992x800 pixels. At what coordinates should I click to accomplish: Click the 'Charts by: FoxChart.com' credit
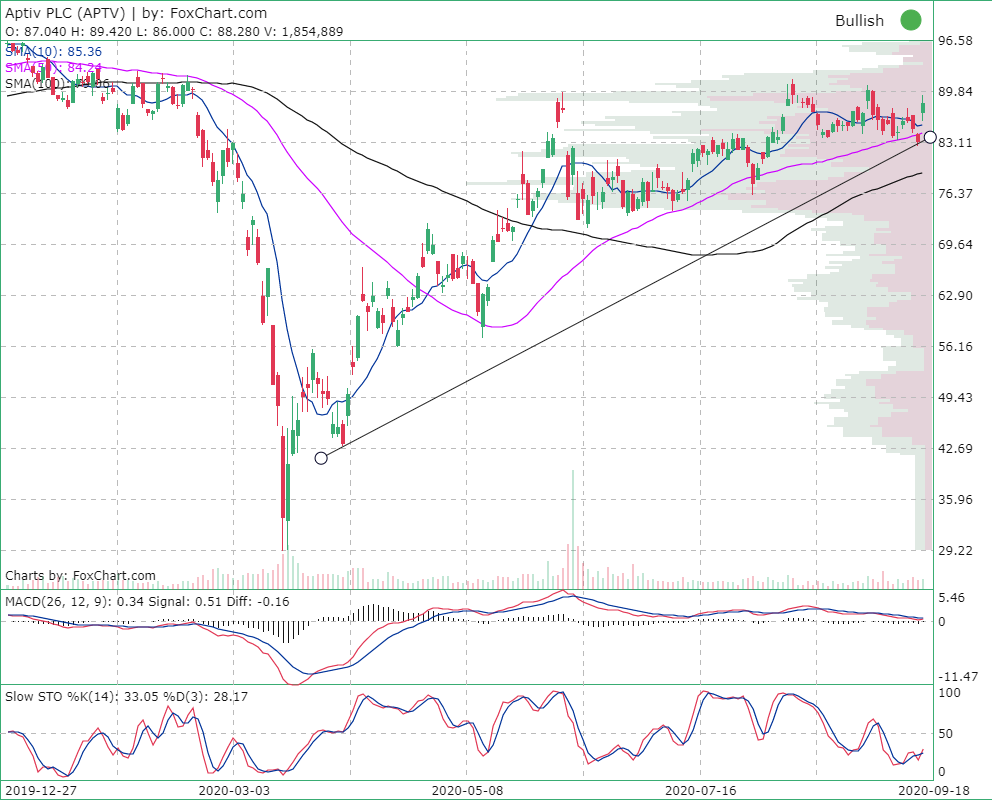[x=80, y=575]
